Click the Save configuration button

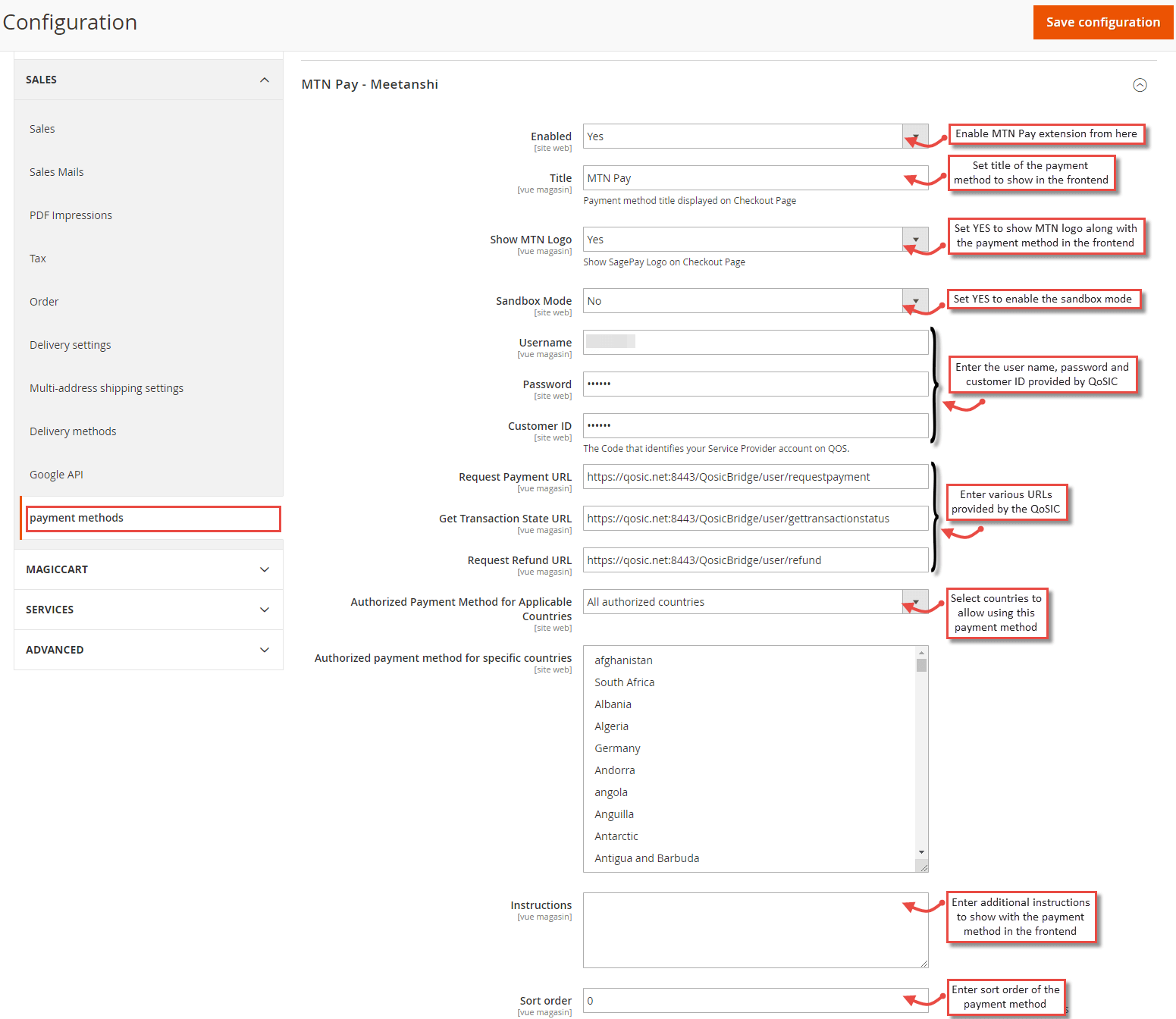click(x=1102, y=23)
